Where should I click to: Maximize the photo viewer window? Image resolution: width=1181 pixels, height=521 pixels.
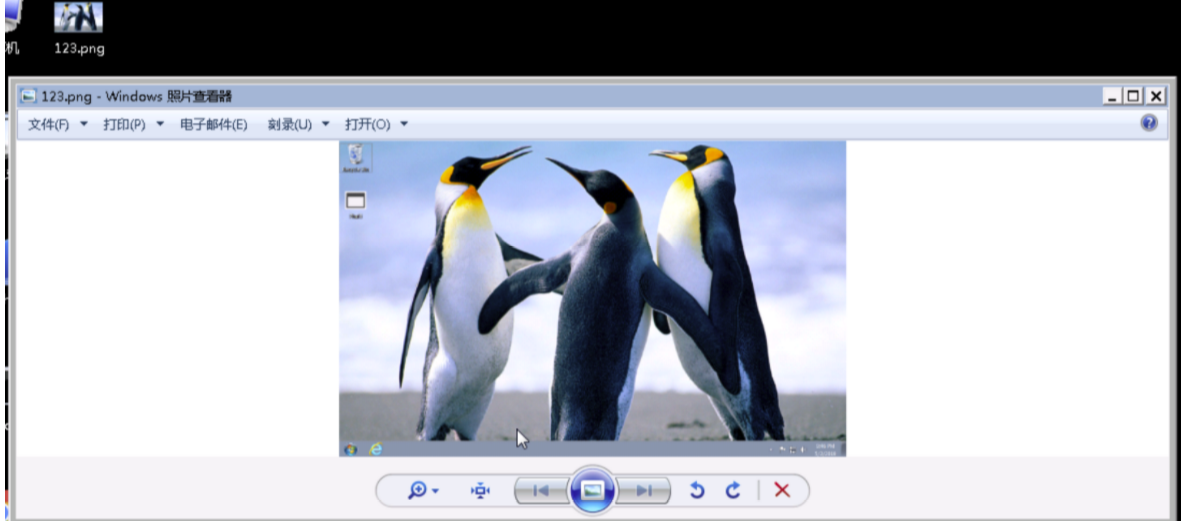pos(1133,96)
